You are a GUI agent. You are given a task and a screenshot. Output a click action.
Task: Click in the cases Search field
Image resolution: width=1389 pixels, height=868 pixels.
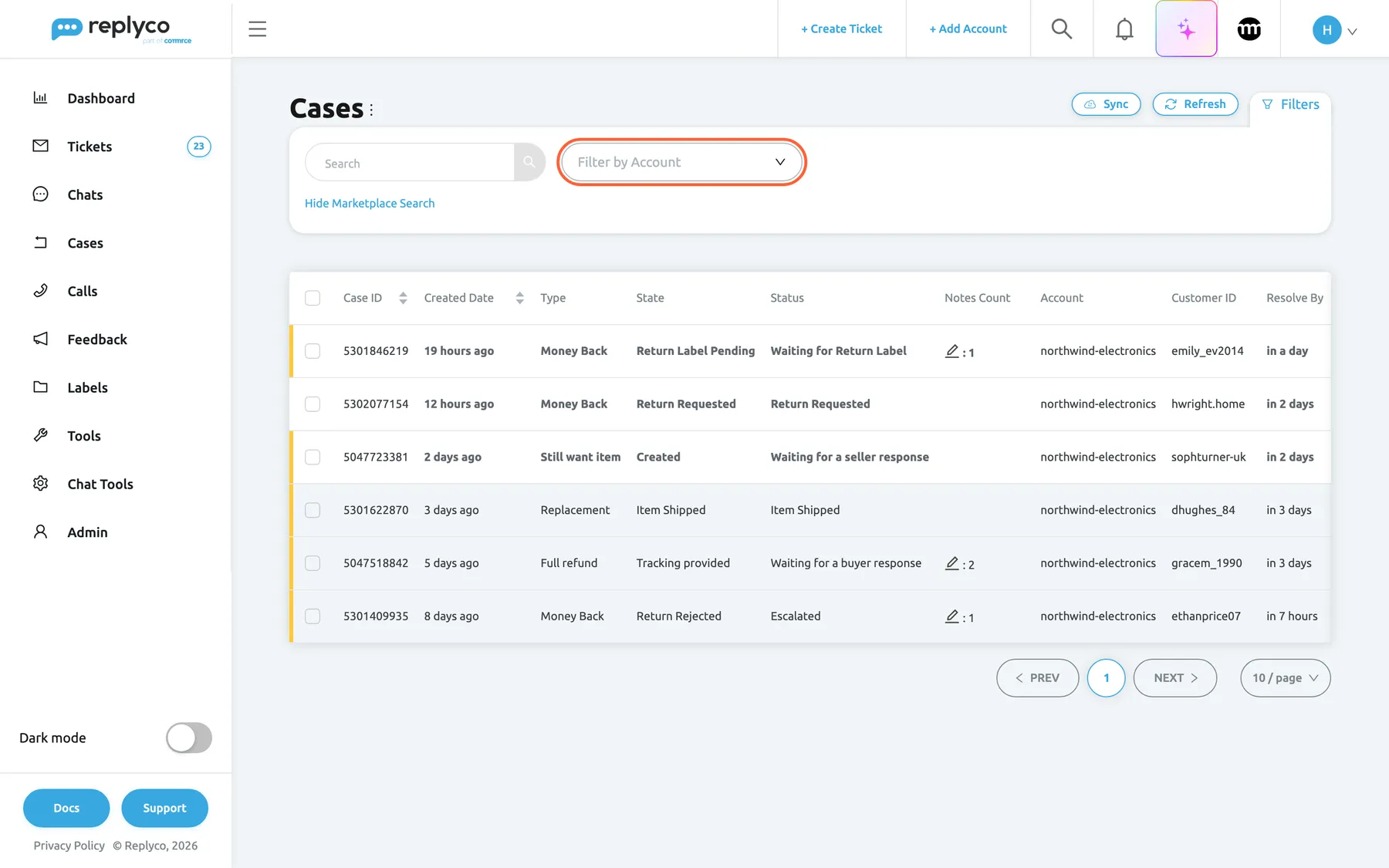click(x=410, y=162)
